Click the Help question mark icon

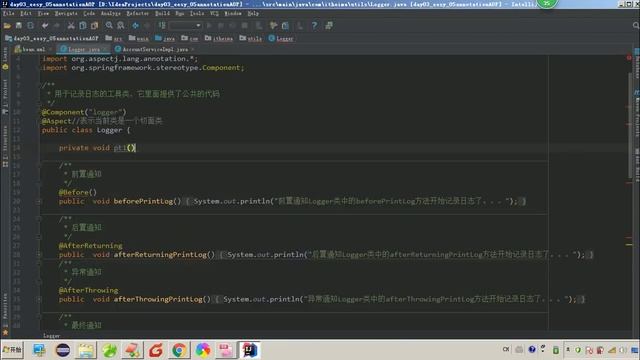point(314,25)
